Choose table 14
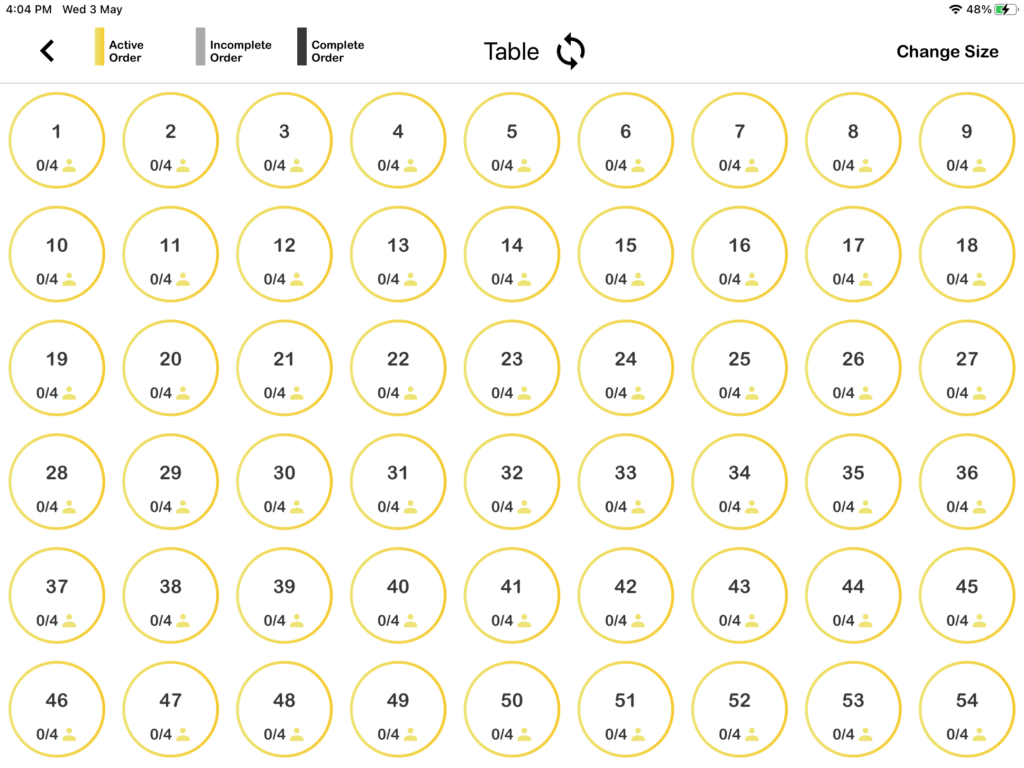1024x768 pixels. pos(512,255)
